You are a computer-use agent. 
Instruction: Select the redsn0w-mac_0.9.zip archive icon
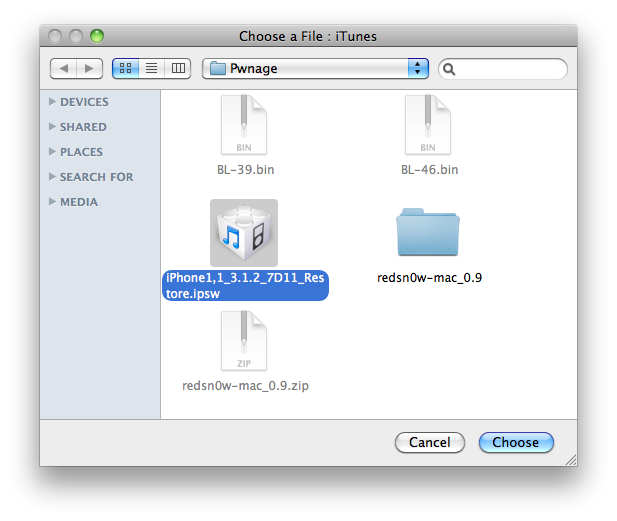pos(244,341)
